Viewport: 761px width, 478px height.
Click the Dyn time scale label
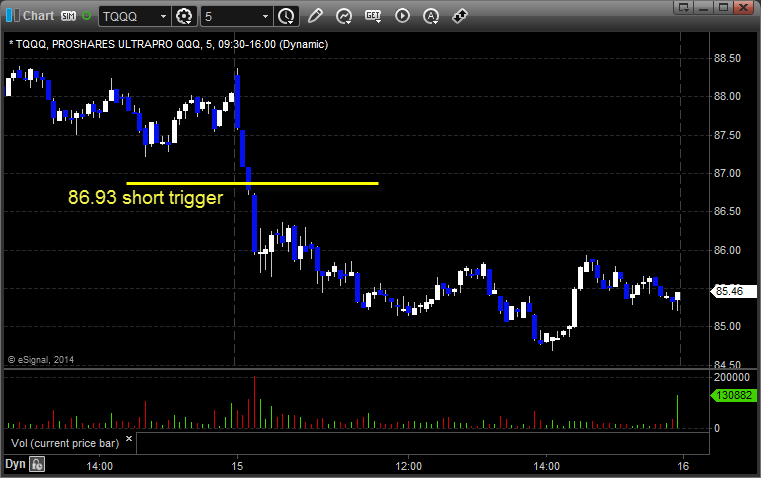pos(15,464)
